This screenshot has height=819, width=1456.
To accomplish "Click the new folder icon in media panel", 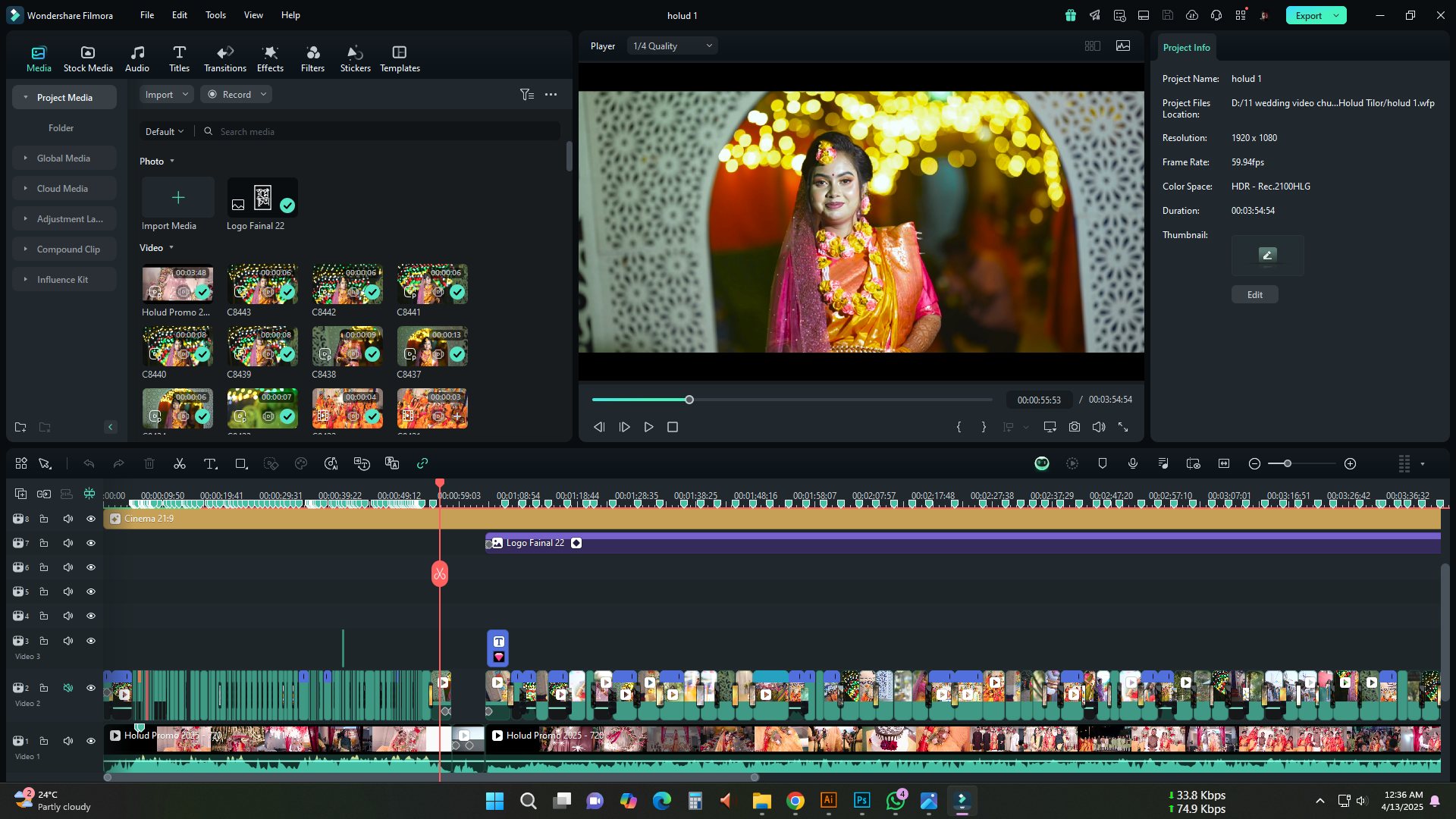I will pyautogui.click(x=20, y=427).
